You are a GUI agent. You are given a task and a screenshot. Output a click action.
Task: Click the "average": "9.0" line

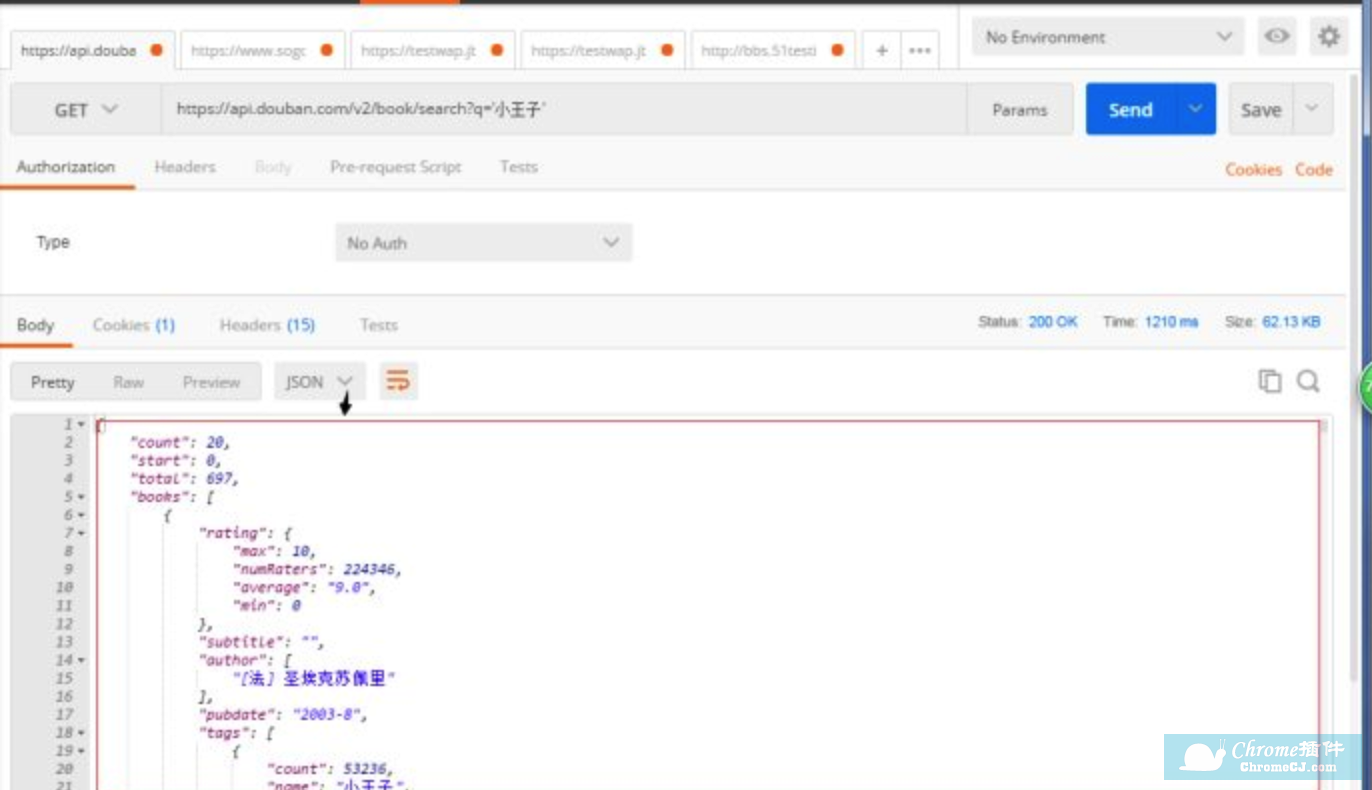[x=304, y=587]
